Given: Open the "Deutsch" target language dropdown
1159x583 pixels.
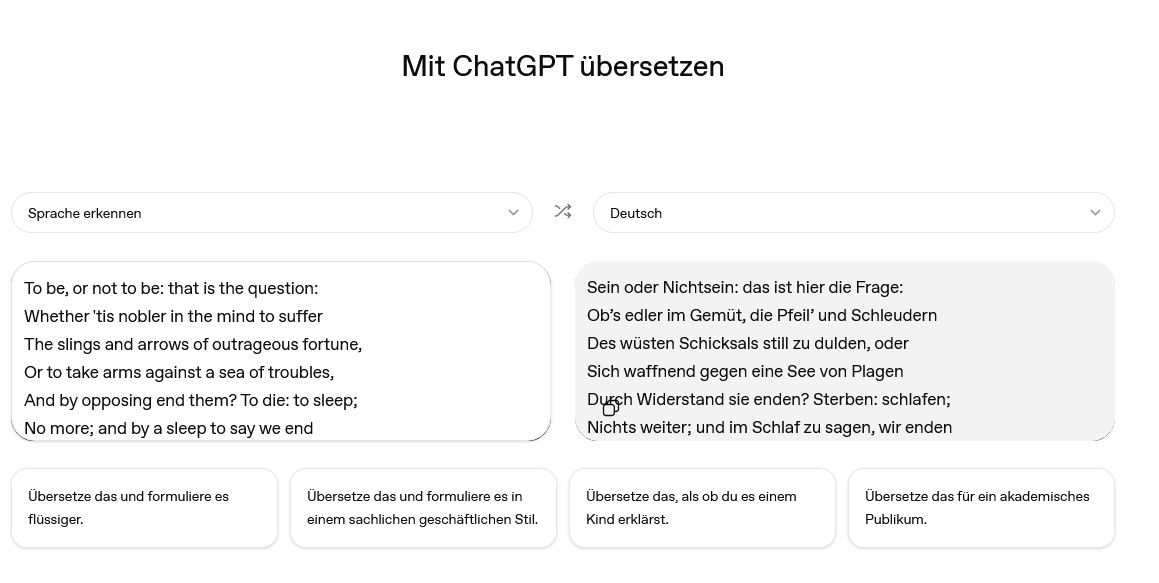Looking at the screenshot, I should (853, 213).
